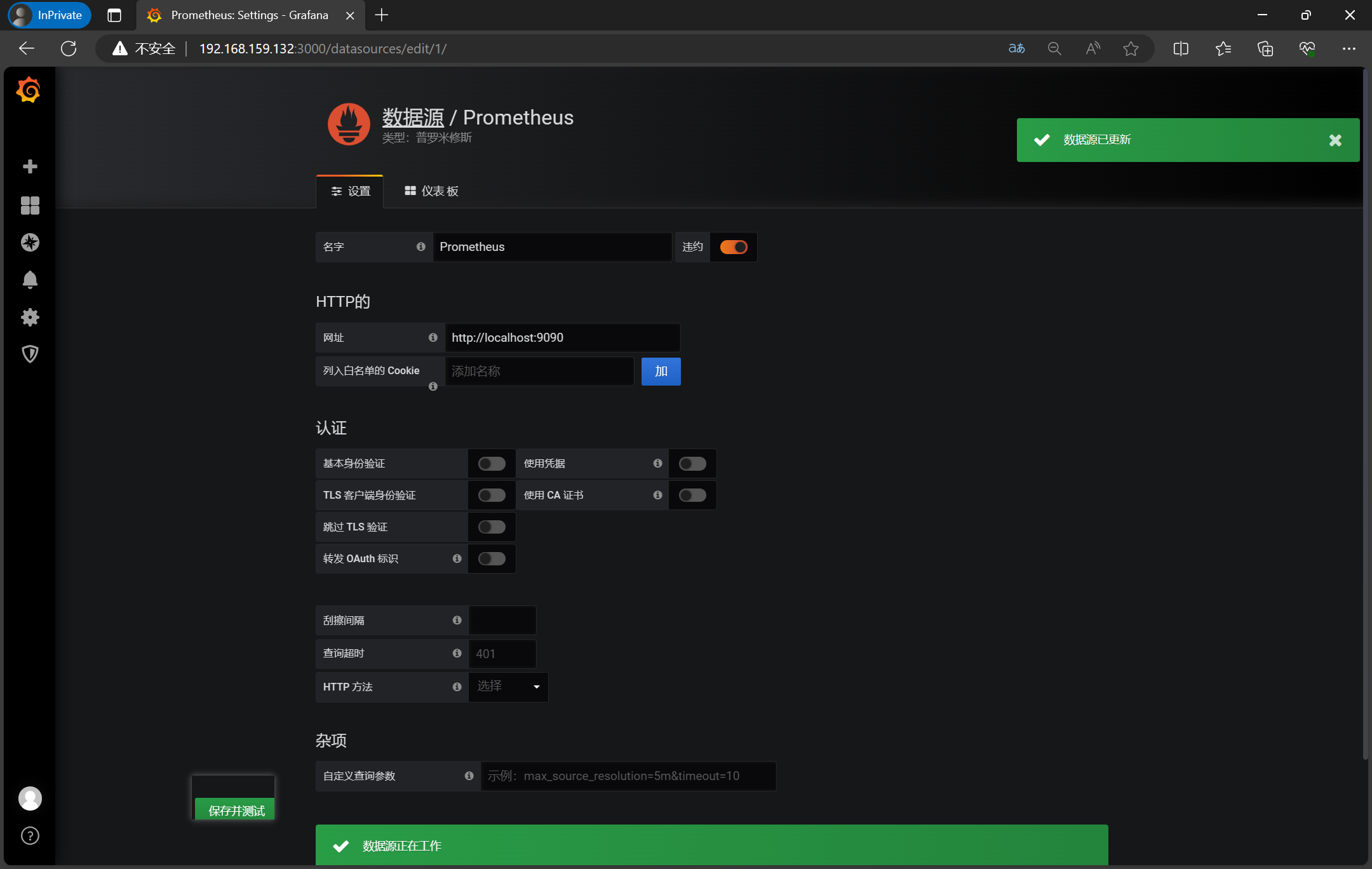
Task: Open the Explore compass icon
Action: coord(30,242)
